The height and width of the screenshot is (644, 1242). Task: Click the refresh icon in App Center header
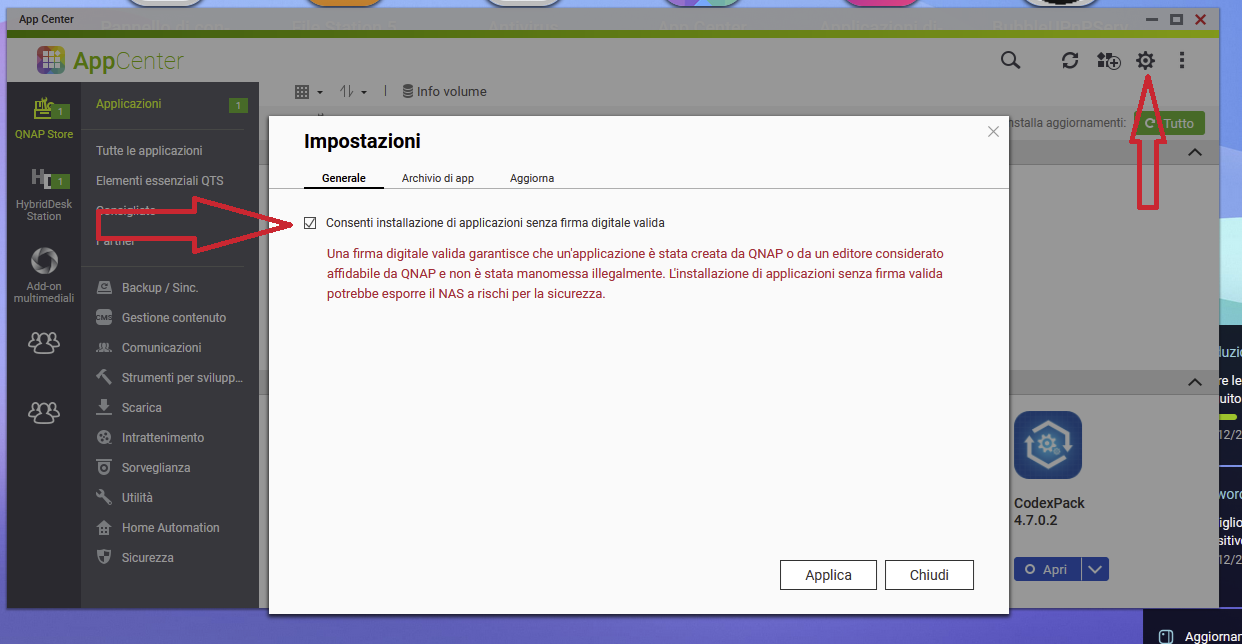[1070, 61]
